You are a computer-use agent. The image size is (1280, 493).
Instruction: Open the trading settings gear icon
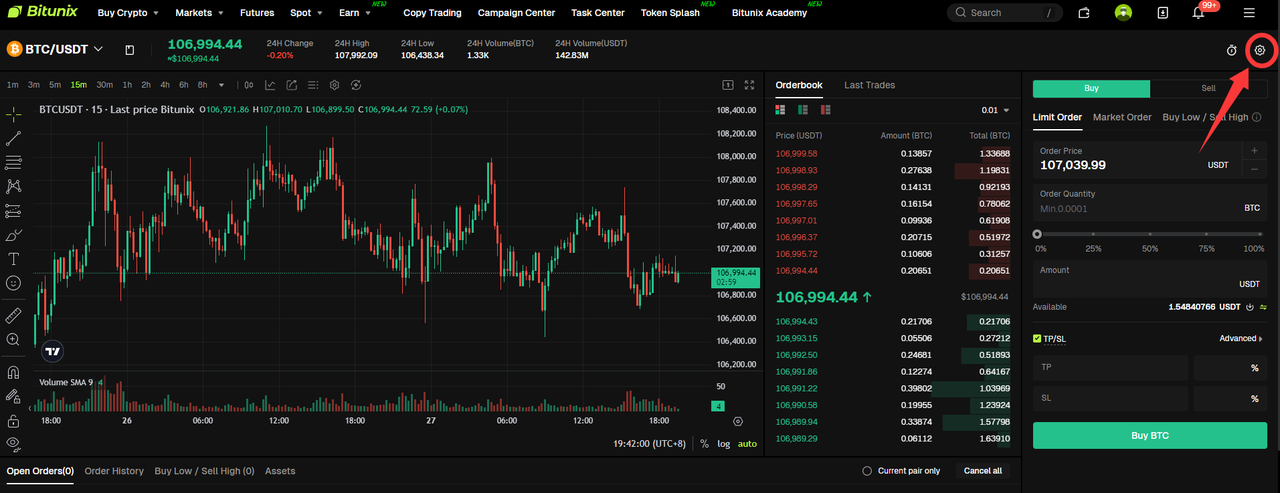[x=1260, y=50]
